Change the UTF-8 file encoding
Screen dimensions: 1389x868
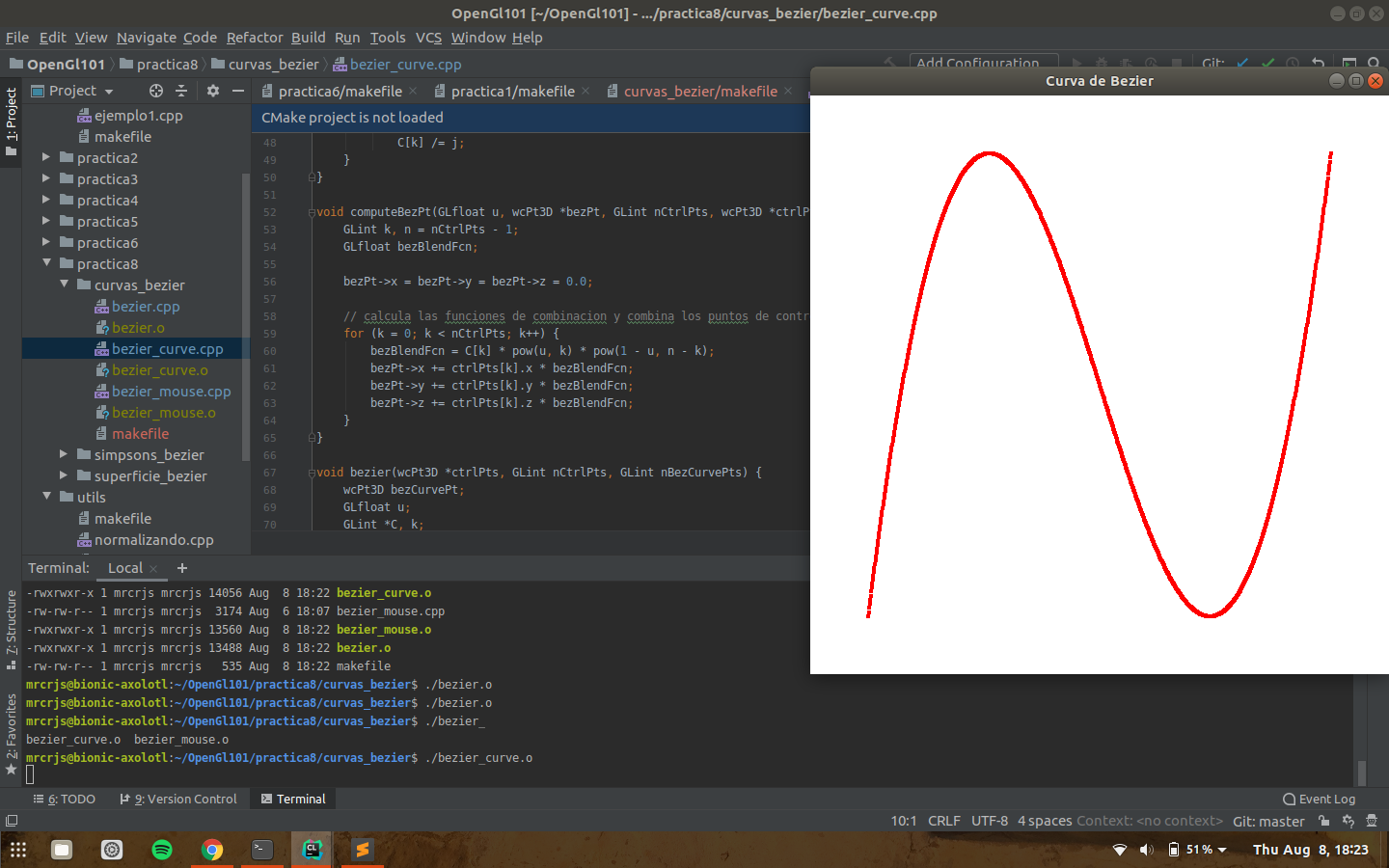pos(990,822)
